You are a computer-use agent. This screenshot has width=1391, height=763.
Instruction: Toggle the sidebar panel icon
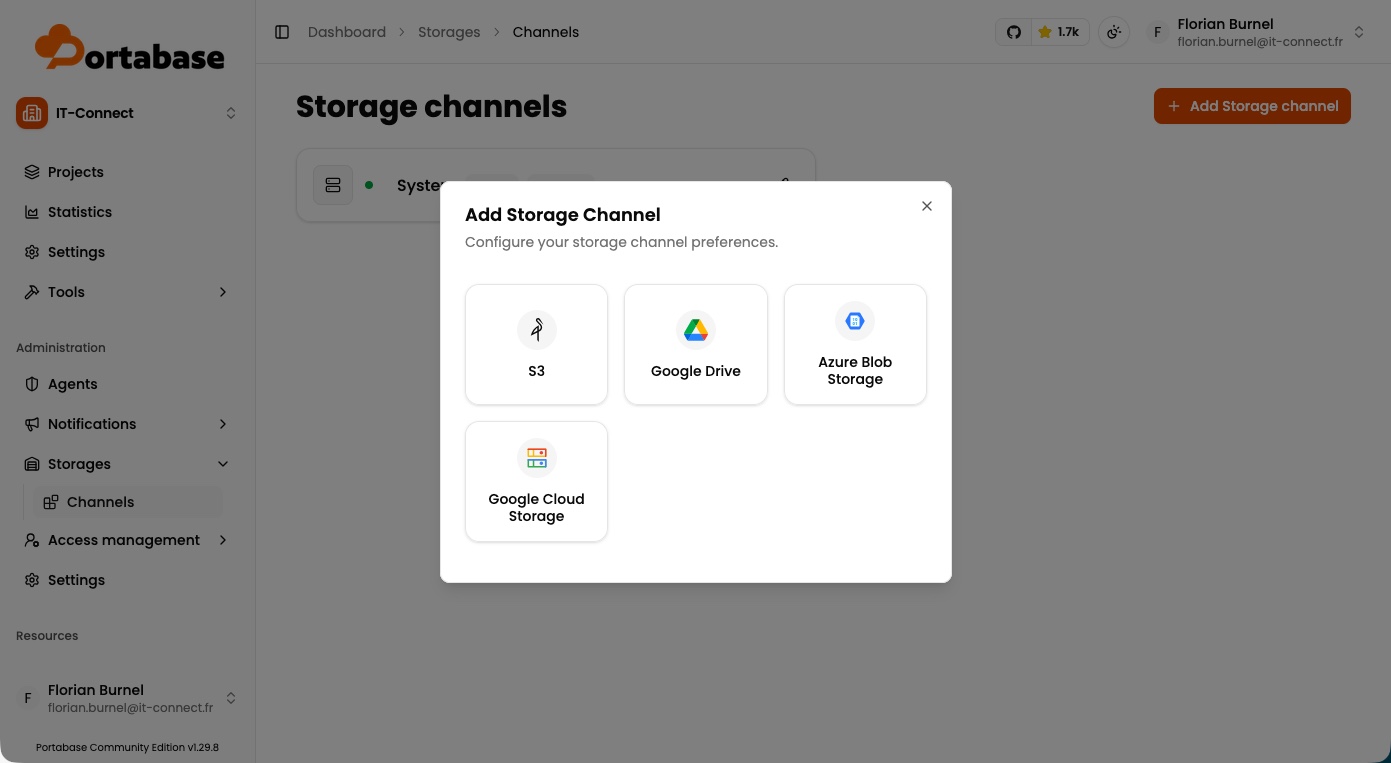[x=282, y=32]
